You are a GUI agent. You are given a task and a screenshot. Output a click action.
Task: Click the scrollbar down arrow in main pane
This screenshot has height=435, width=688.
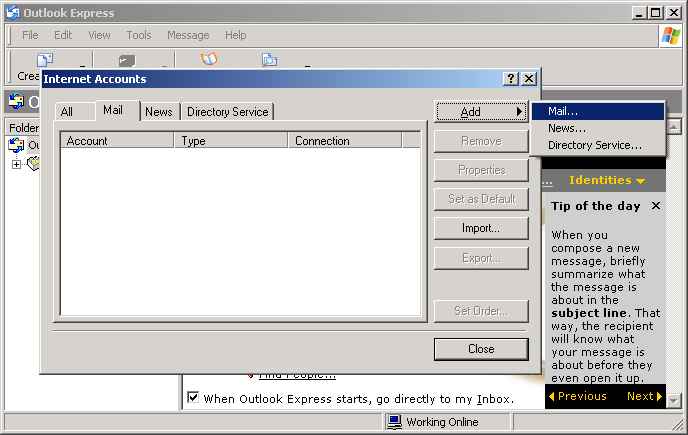(x=673, y=400)
